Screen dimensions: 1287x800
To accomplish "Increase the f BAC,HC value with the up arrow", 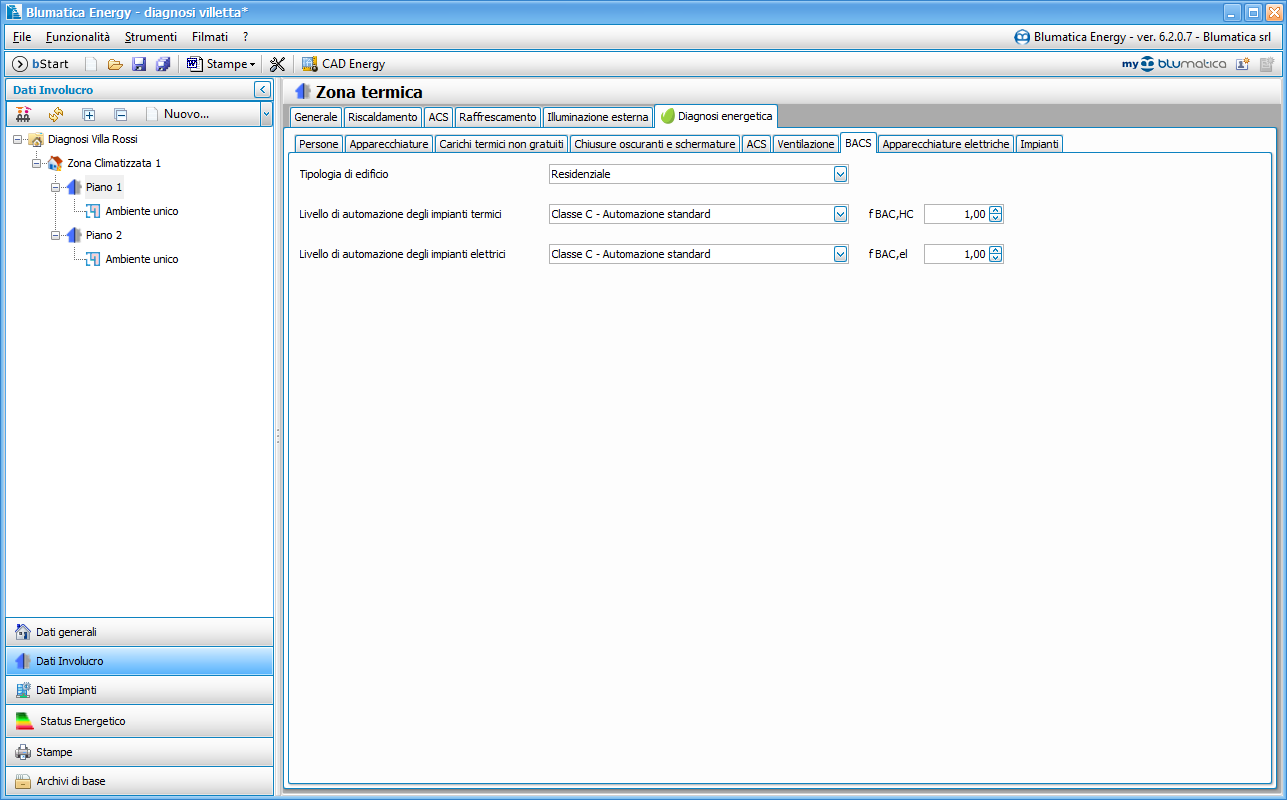I will [995, 210].
